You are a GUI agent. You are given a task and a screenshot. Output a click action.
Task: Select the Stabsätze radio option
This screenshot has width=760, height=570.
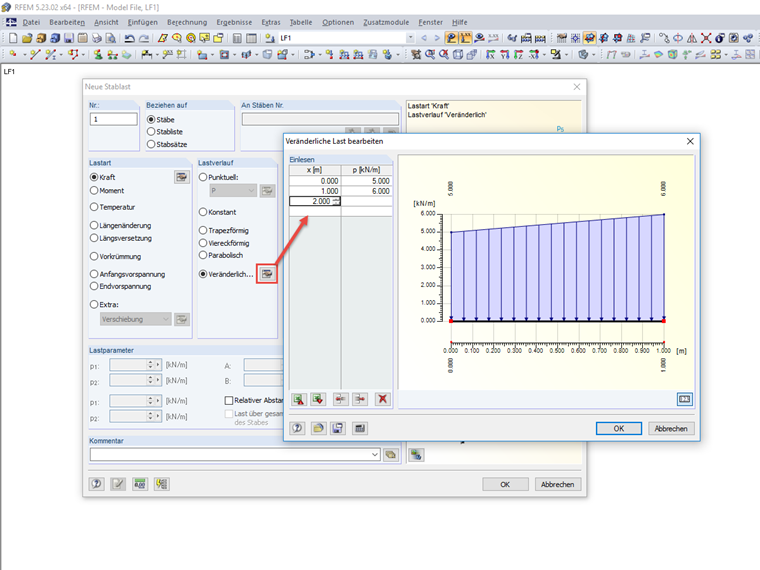tap(151, 144)
